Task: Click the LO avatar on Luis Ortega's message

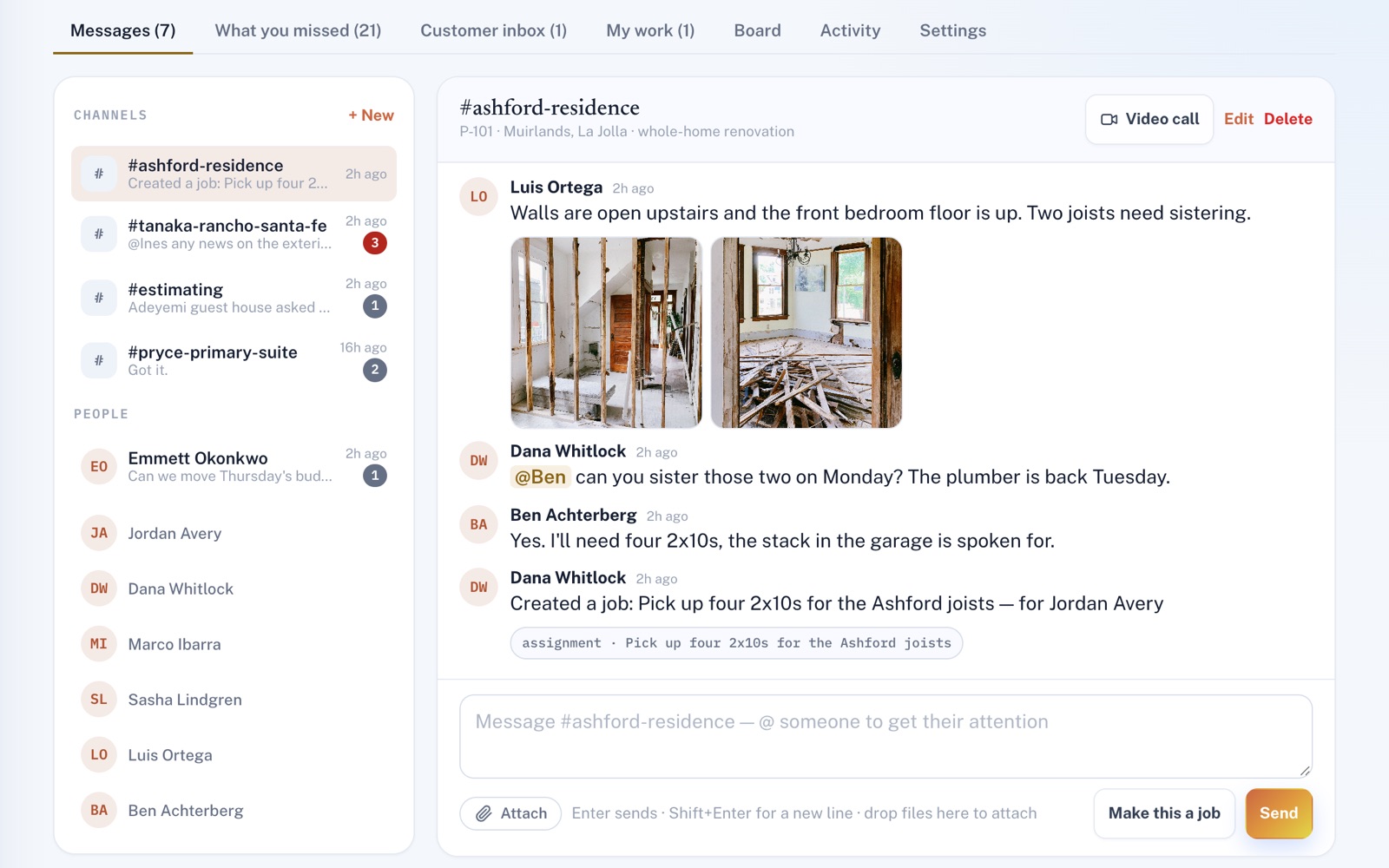Action: pos(478,197)
